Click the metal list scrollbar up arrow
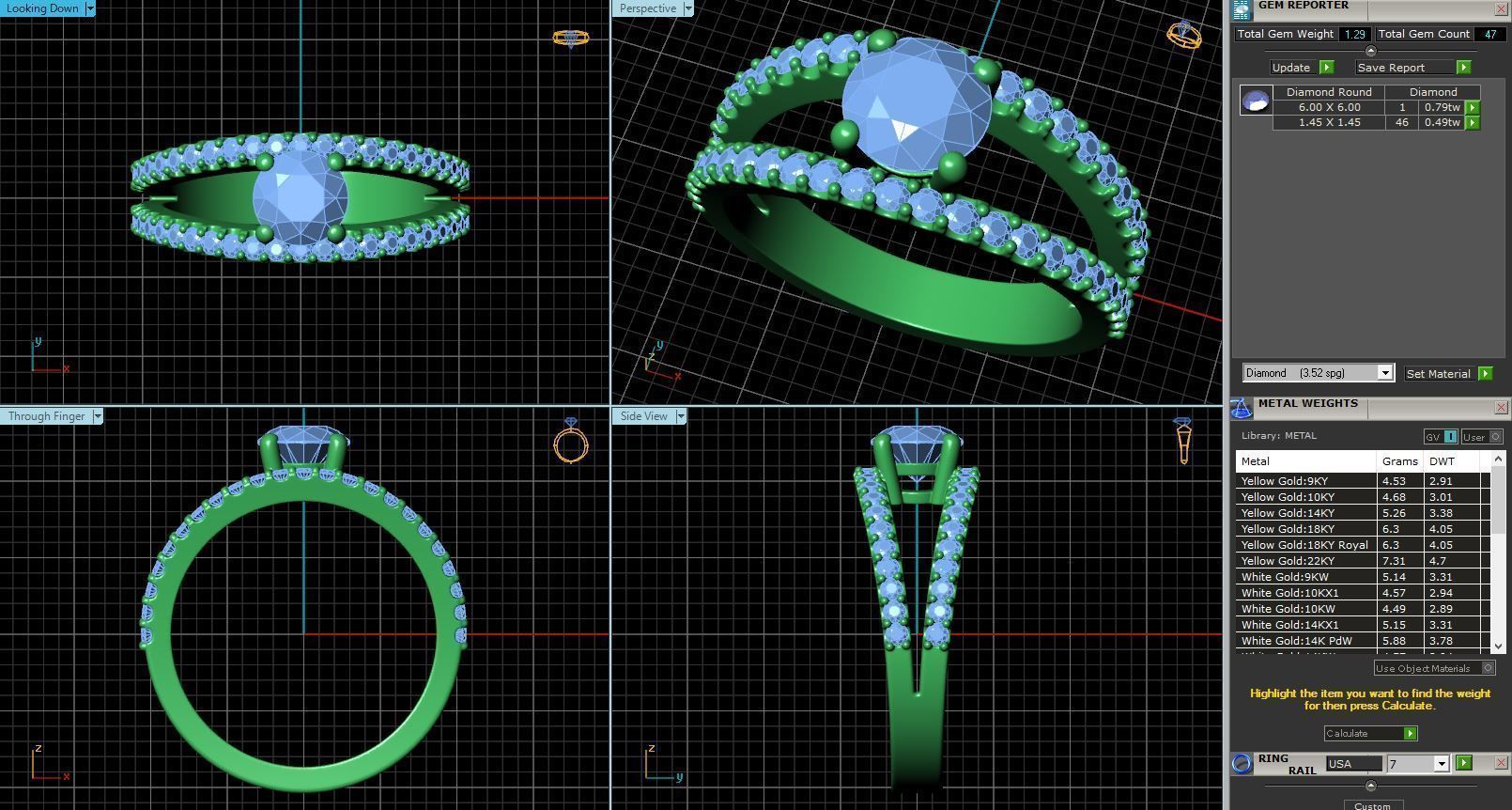The image size is (1512, 810). (1498, 458)
